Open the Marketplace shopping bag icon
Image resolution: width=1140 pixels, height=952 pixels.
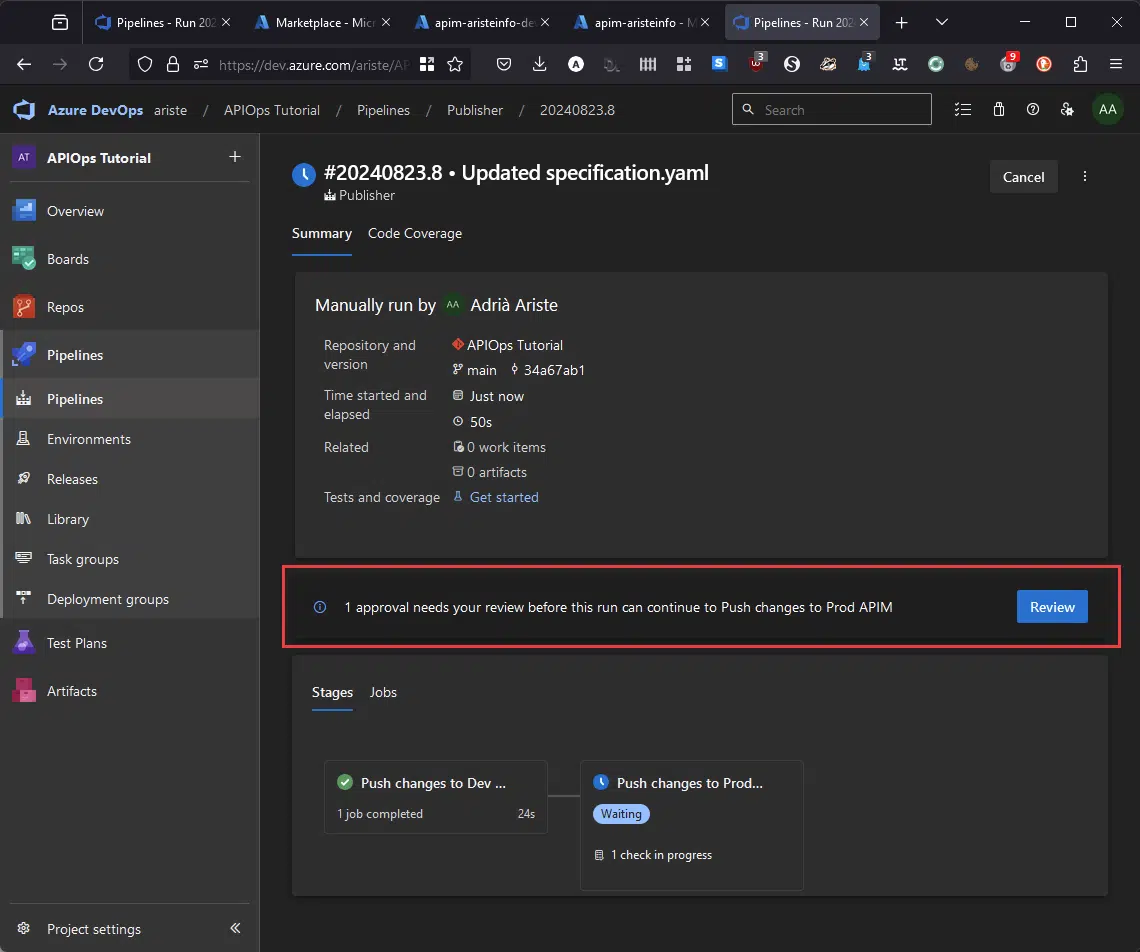[999, 110]
